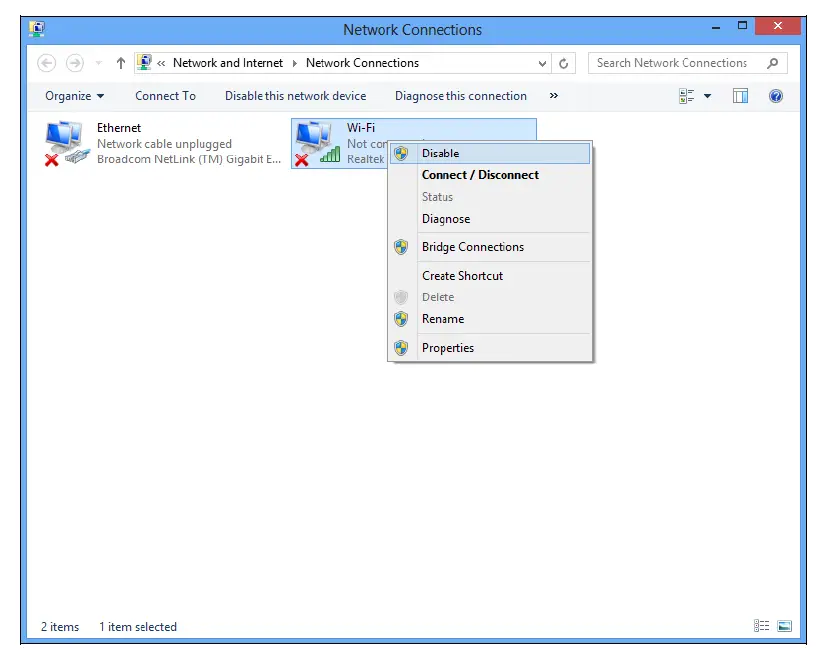
Task: Choose Connect / Disconnect from context menu
Action: click(490, 175)
